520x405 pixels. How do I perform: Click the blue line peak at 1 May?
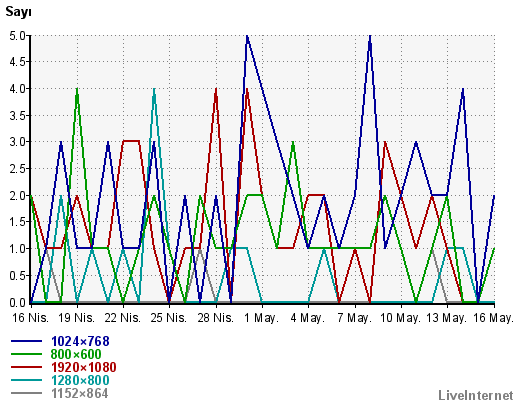coord(247,36)
